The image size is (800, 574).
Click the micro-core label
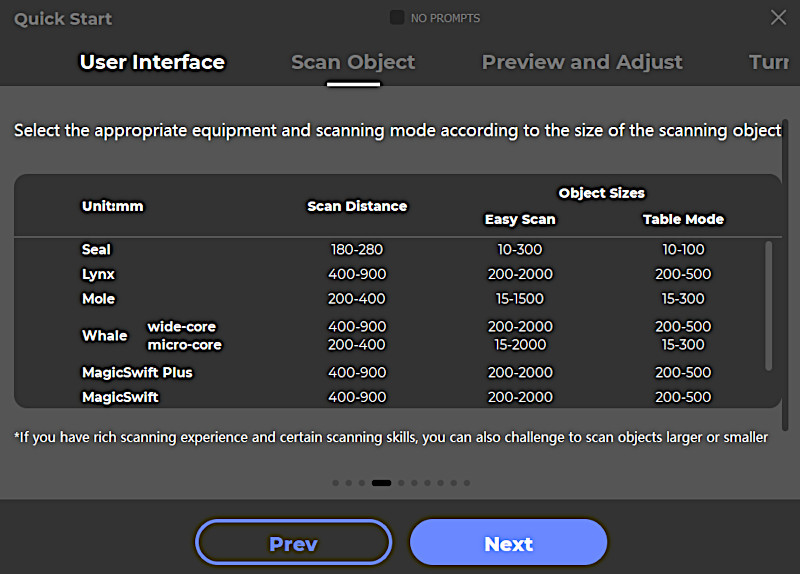point(185,345)
